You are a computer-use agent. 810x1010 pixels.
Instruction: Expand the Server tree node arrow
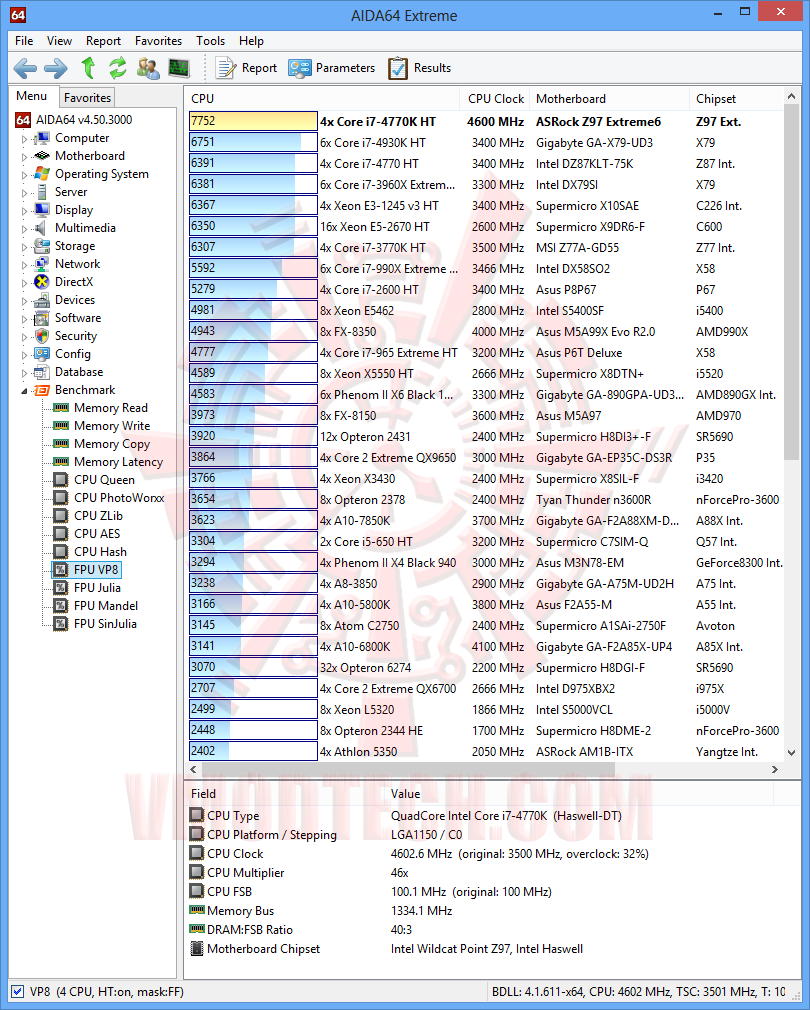pos(24,193)
